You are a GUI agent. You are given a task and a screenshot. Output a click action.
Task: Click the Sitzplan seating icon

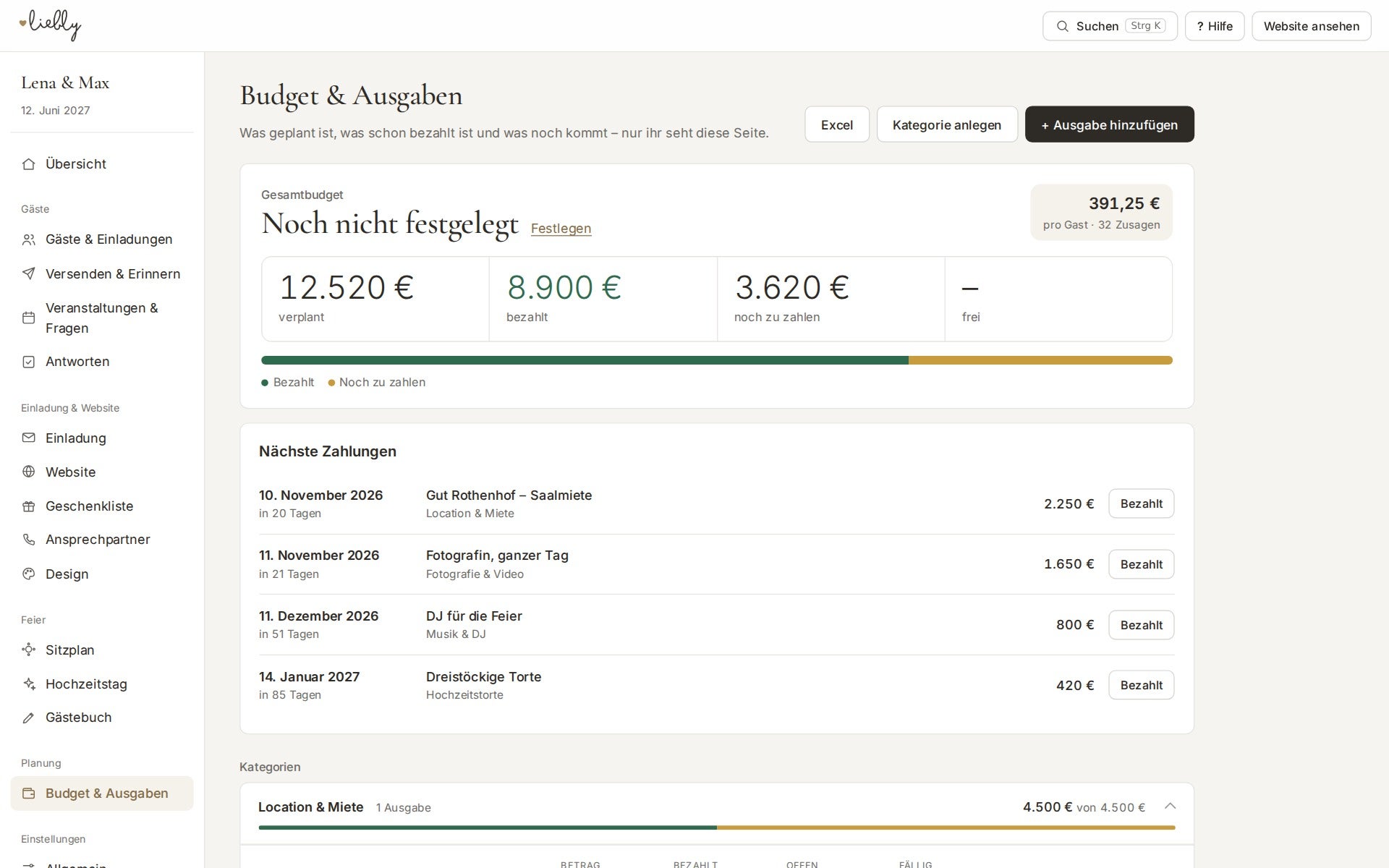click(x=29, y=650)
